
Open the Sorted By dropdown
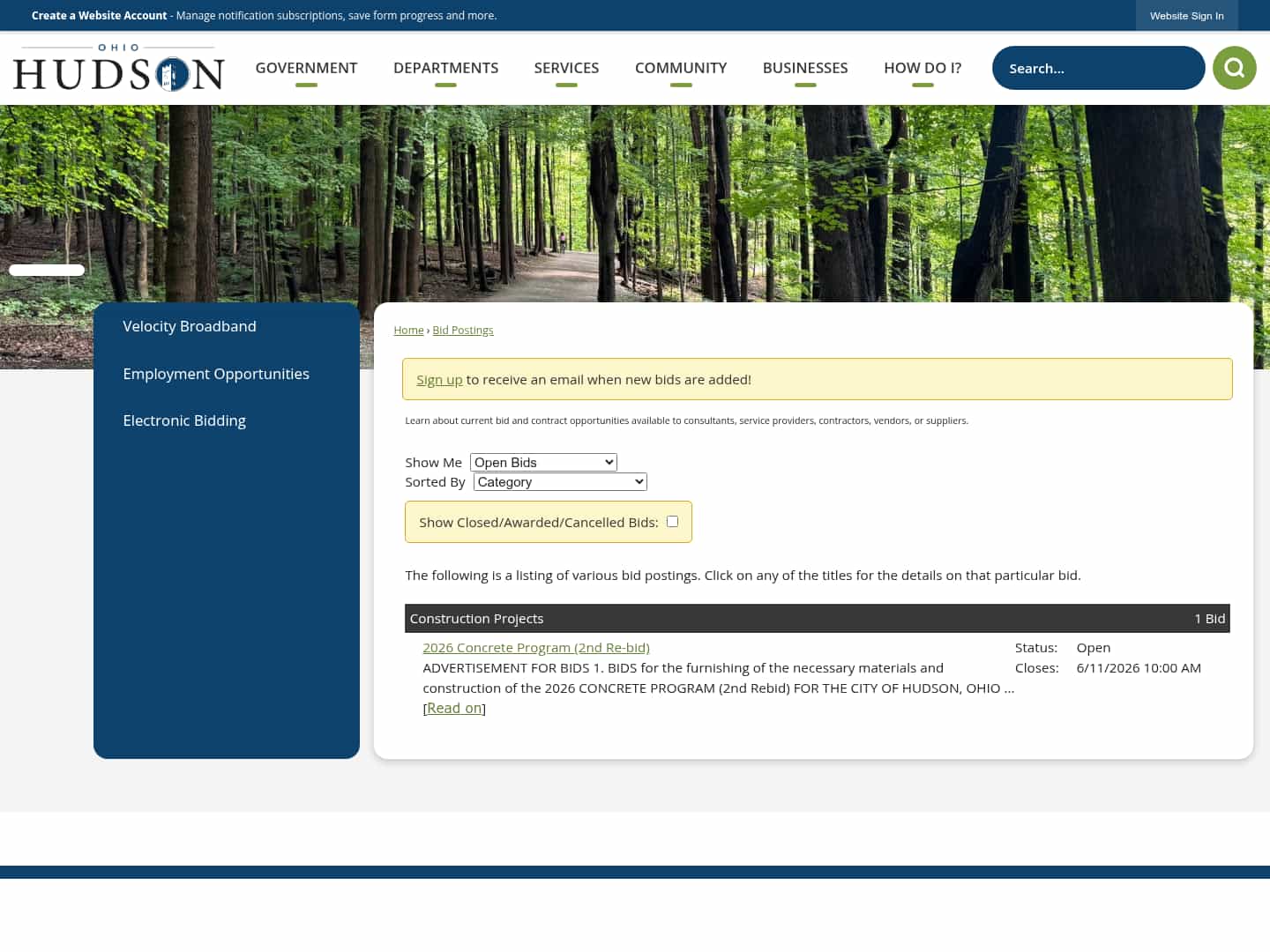[x=560, y=481]
